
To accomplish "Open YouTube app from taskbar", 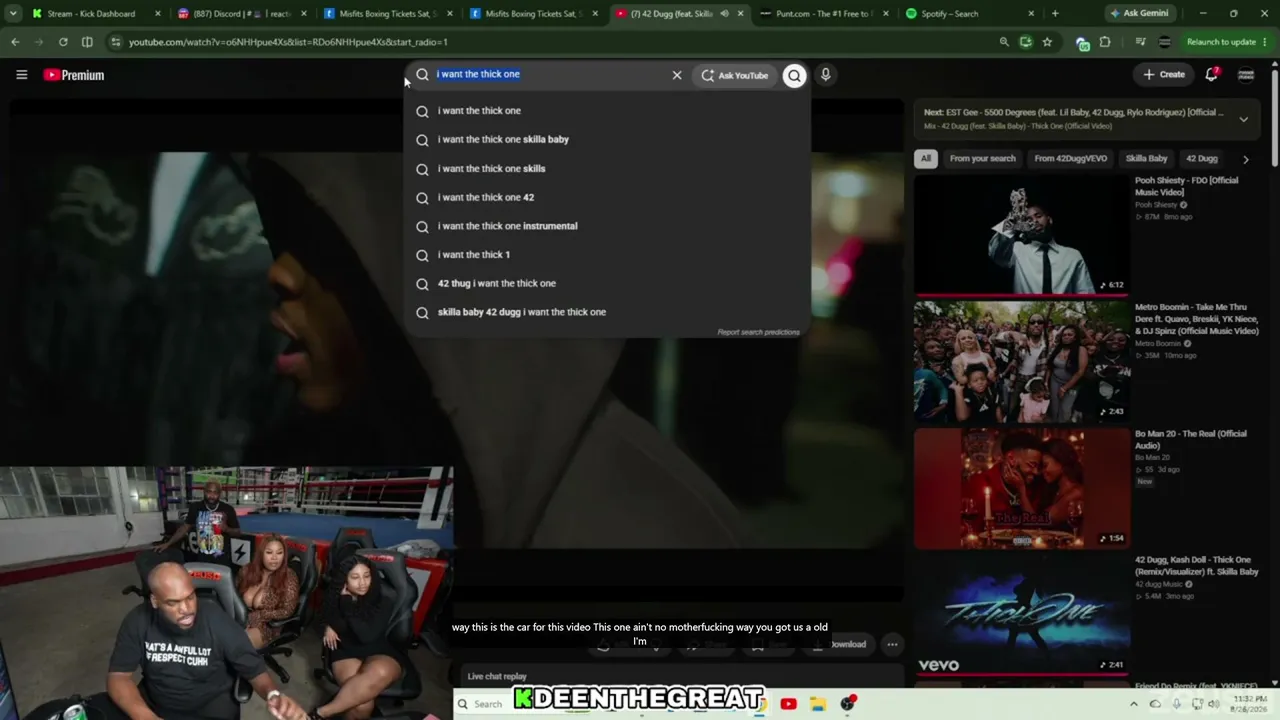I will [x=788, y=704].
